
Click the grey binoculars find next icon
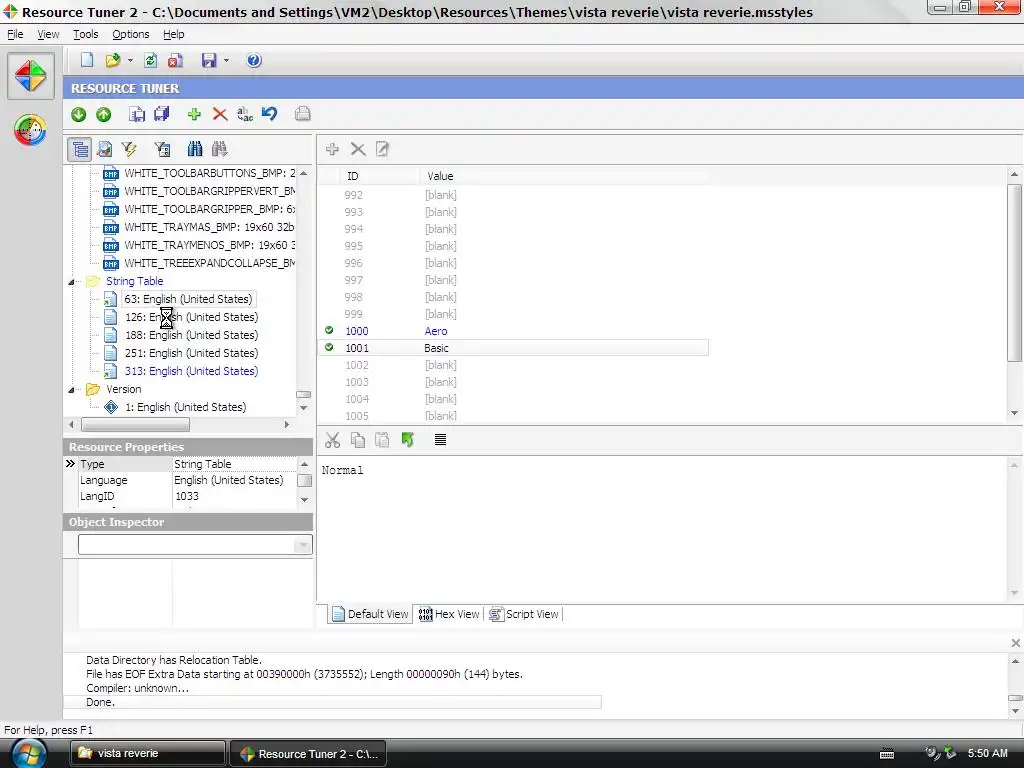[219, 150]
